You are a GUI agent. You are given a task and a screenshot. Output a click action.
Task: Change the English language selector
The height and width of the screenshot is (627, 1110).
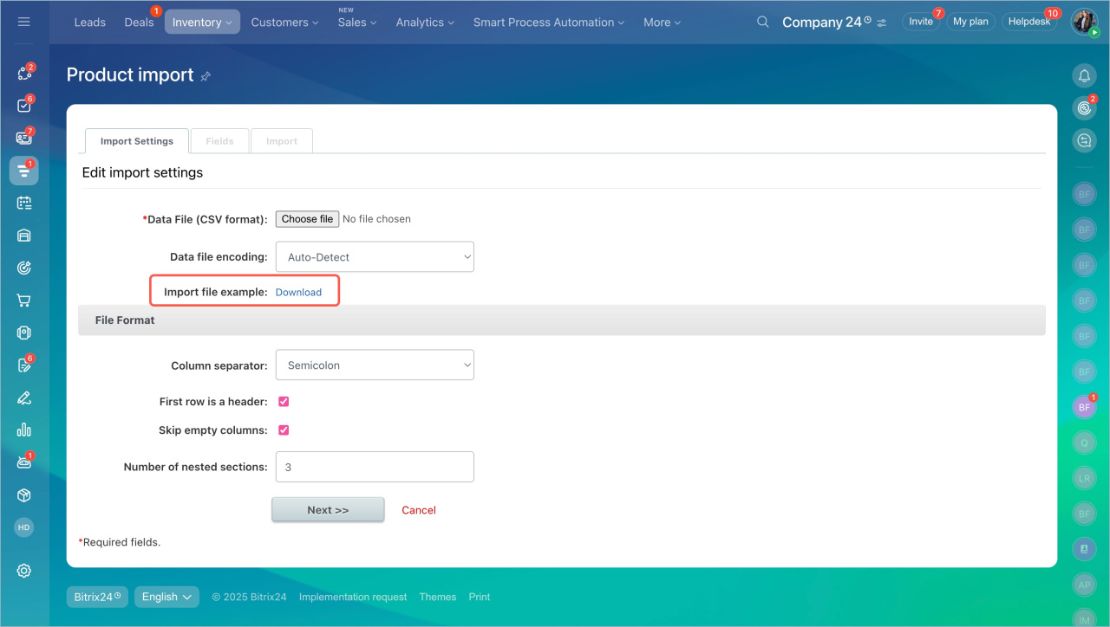tap(166, 597)
